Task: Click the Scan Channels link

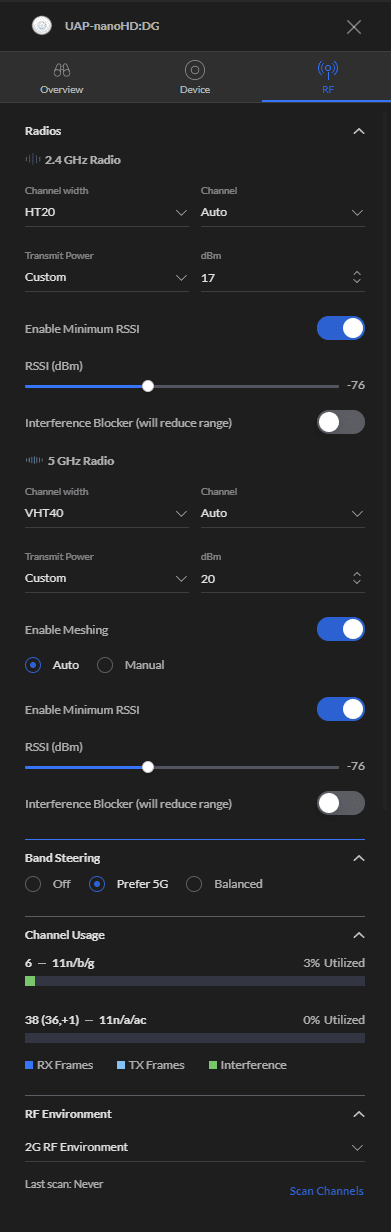Action: (327, 1191)
